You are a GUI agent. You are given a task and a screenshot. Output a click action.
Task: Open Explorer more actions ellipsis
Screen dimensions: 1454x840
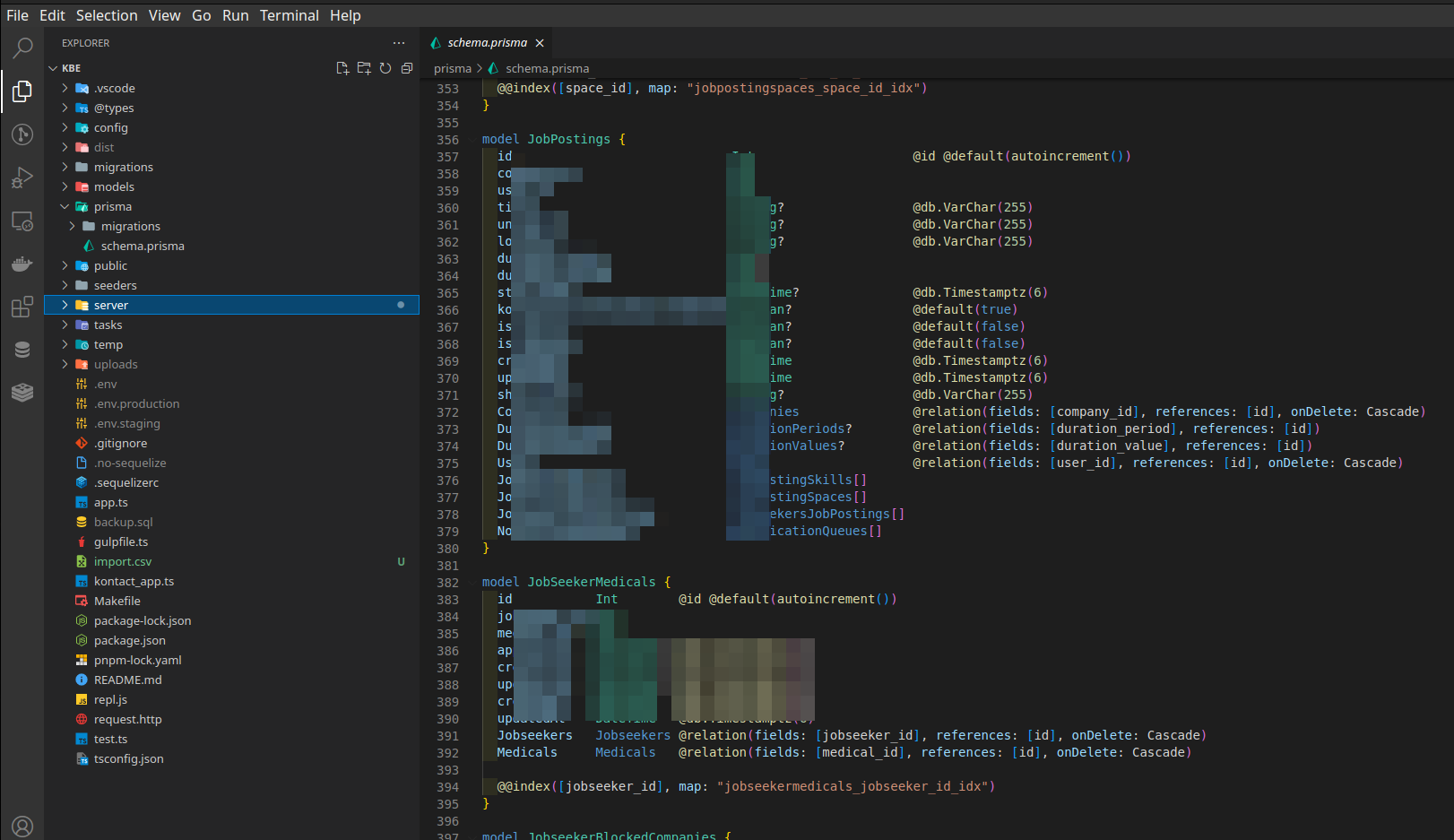pyautogui.click(x=399, y=43)
